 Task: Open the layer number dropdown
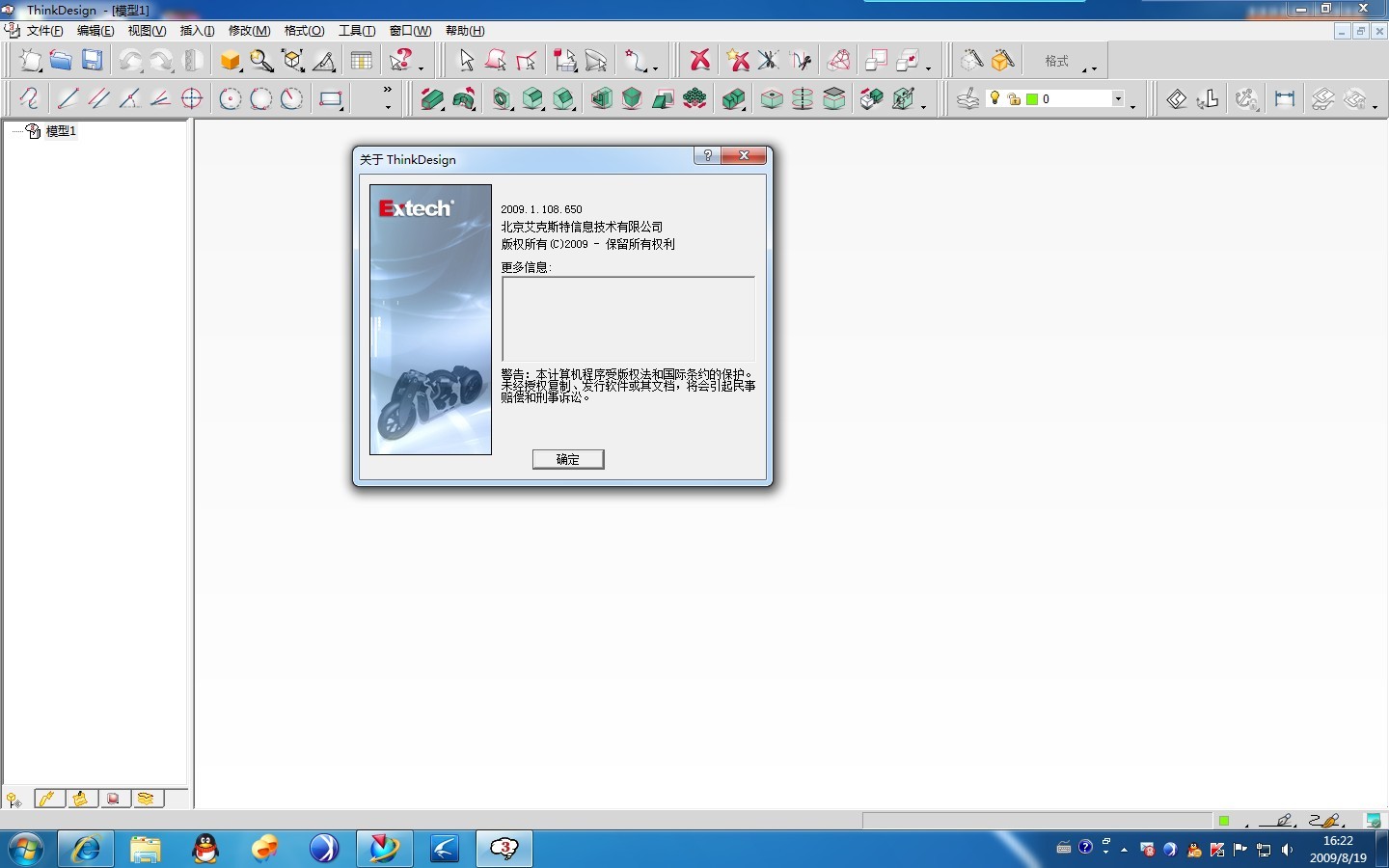click(1118, 98)
